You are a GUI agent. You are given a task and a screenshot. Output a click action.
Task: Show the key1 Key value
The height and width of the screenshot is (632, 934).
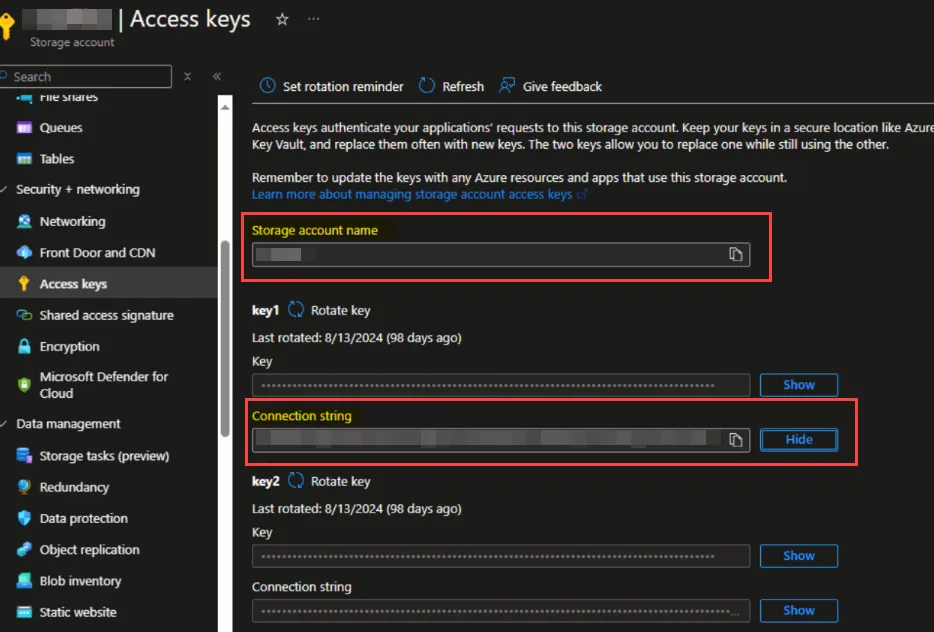tap(799, 385)
